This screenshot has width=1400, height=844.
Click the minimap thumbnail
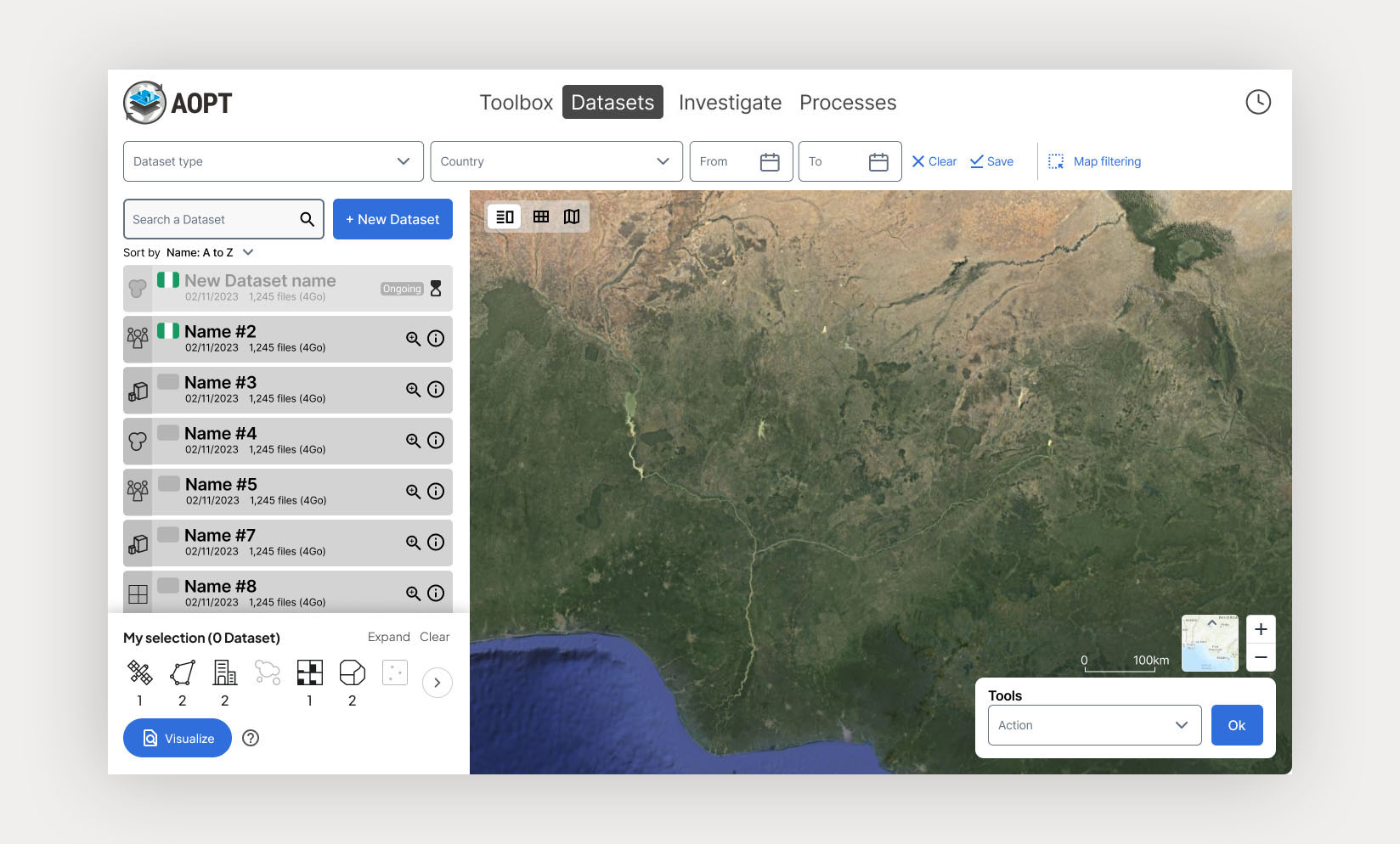click(x=1210, y=644)
